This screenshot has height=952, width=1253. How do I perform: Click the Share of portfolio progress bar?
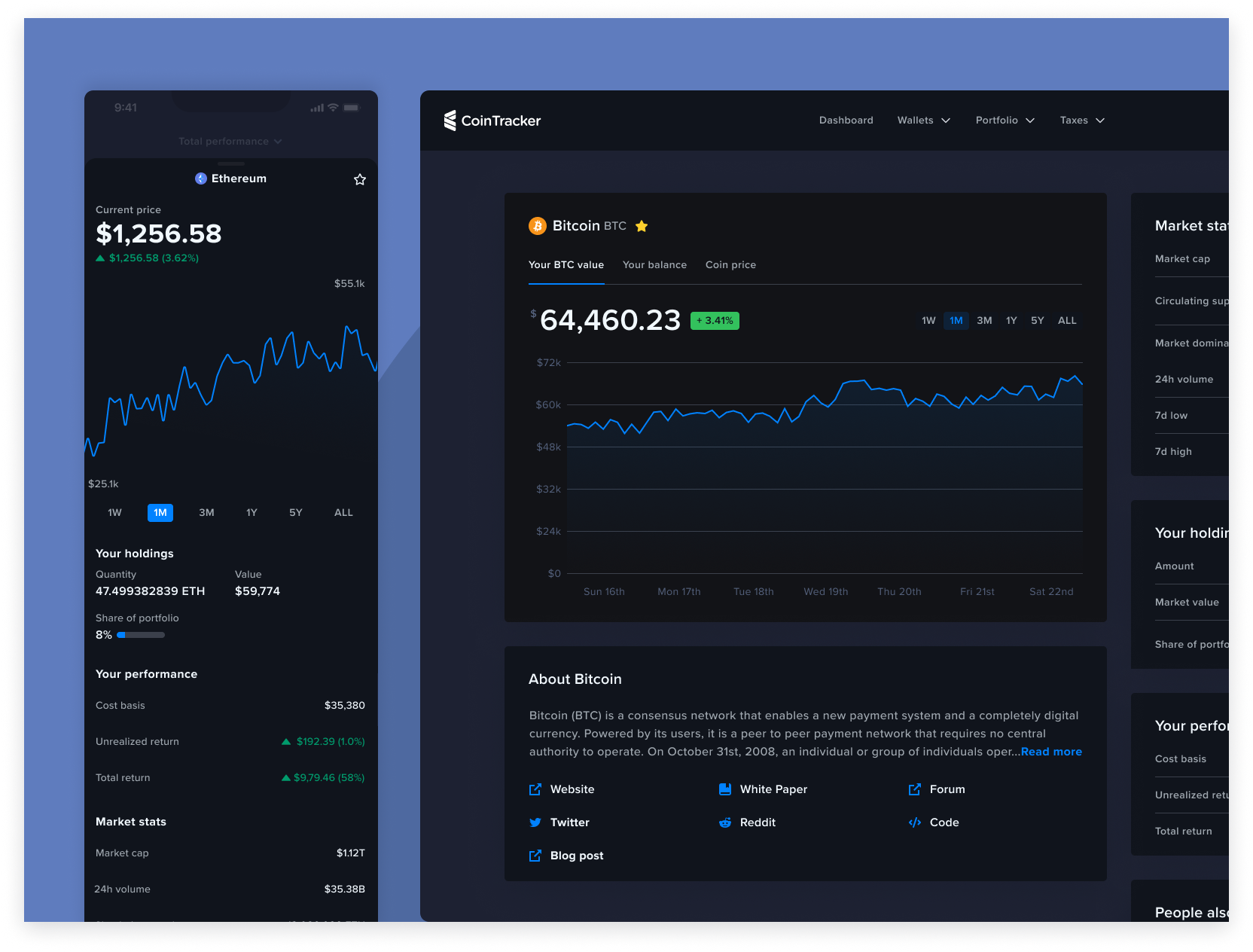[141, 635]
